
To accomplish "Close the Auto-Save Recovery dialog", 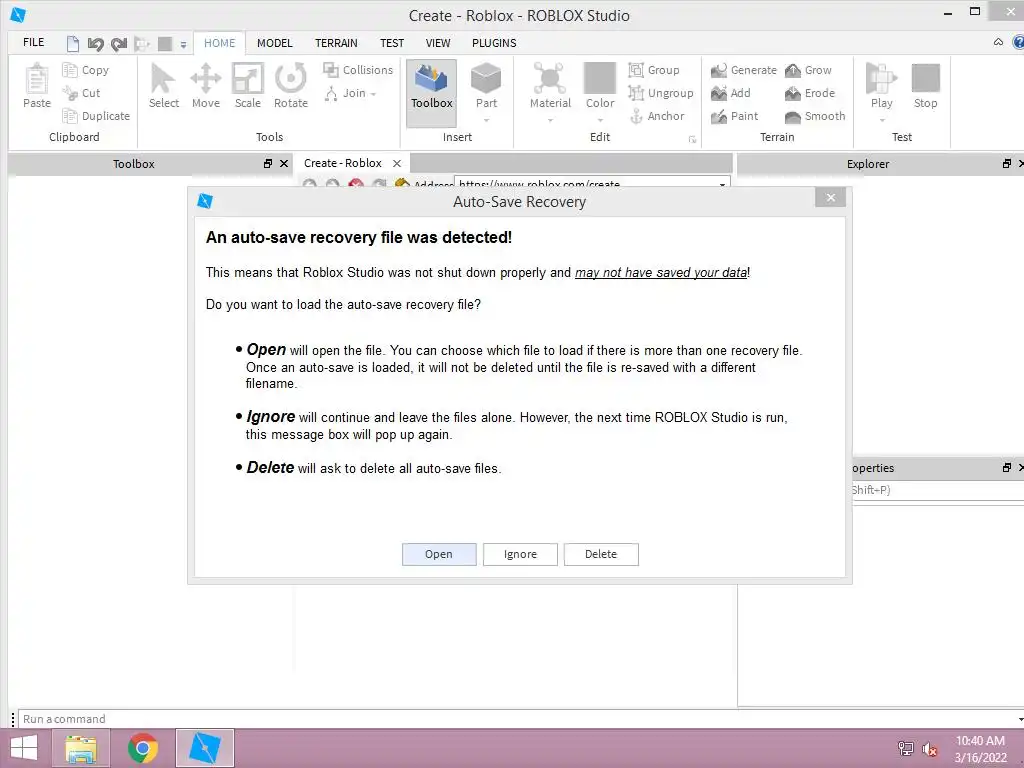I will click(830, 197).
